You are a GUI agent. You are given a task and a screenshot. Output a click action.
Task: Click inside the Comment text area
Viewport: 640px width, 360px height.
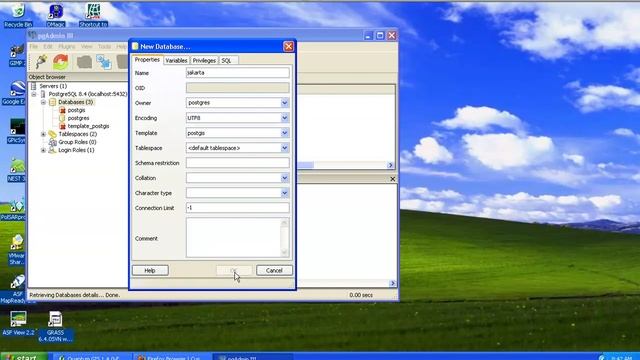pos(233,238)
